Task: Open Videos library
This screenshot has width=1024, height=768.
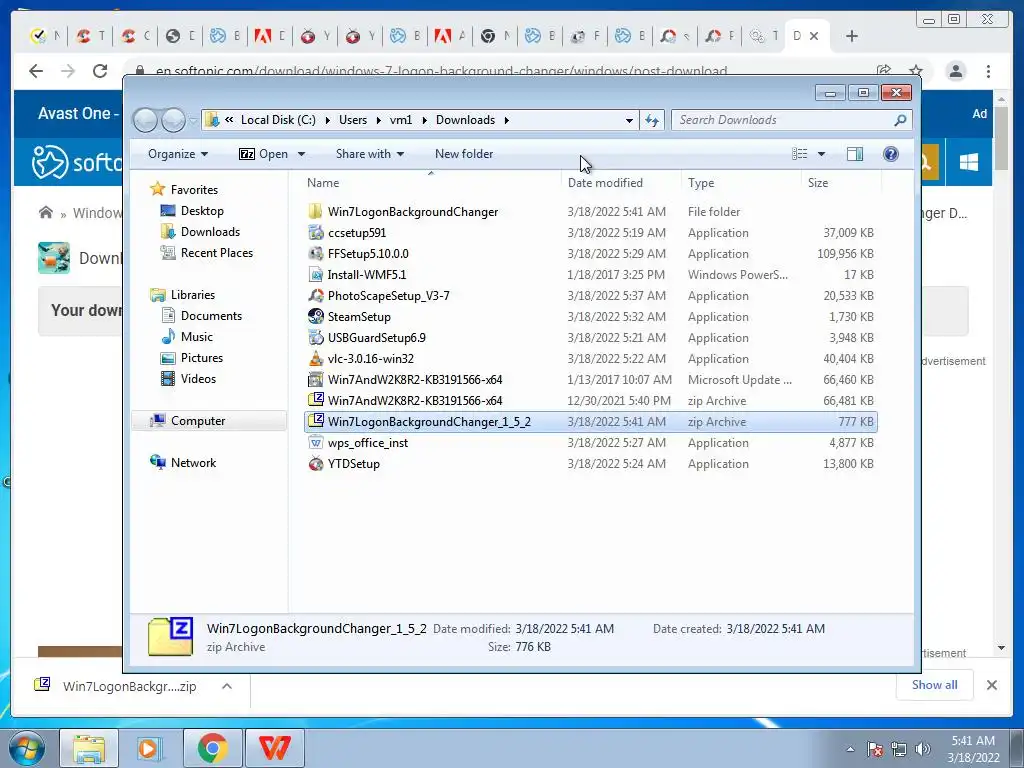Action: point(198,379)
